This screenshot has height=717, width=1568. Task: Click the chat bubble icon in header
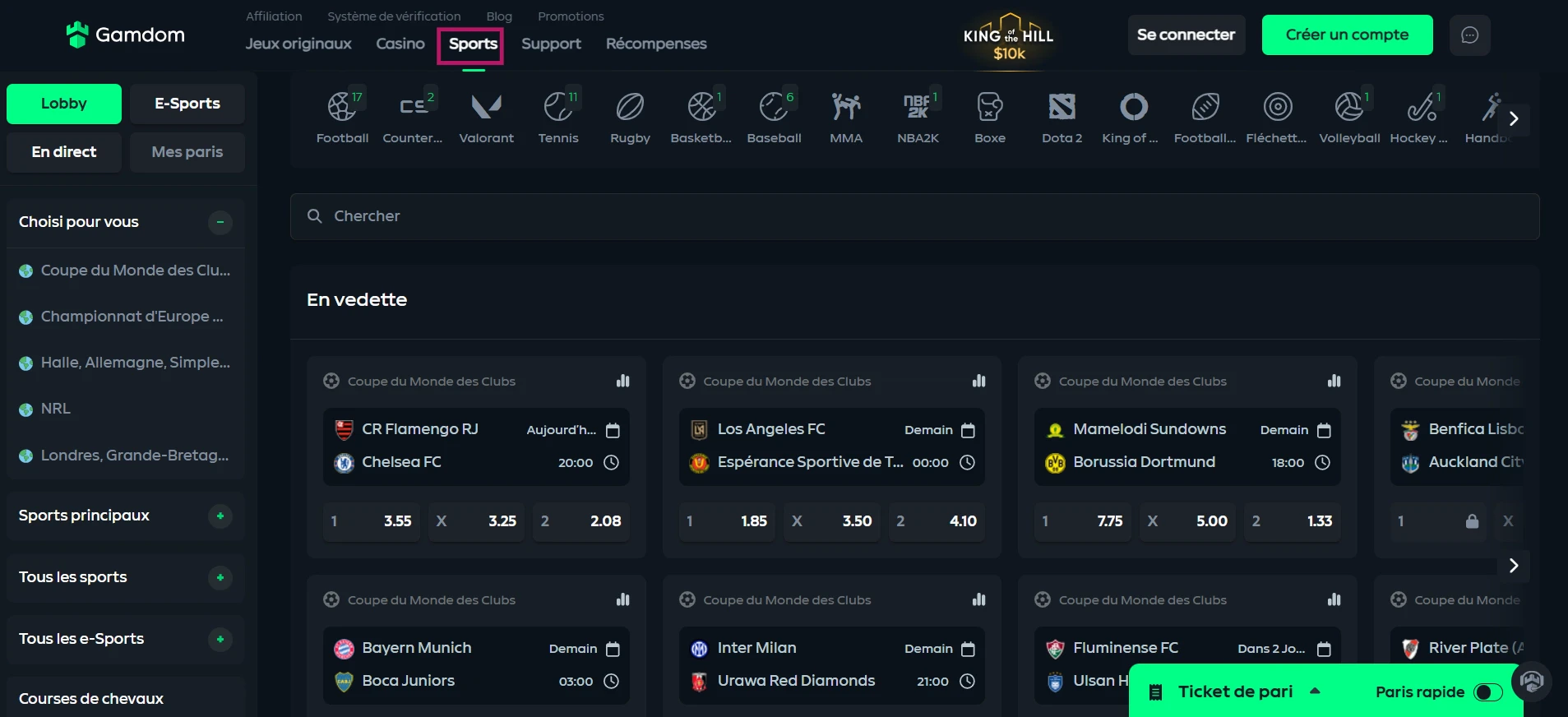1470,35
